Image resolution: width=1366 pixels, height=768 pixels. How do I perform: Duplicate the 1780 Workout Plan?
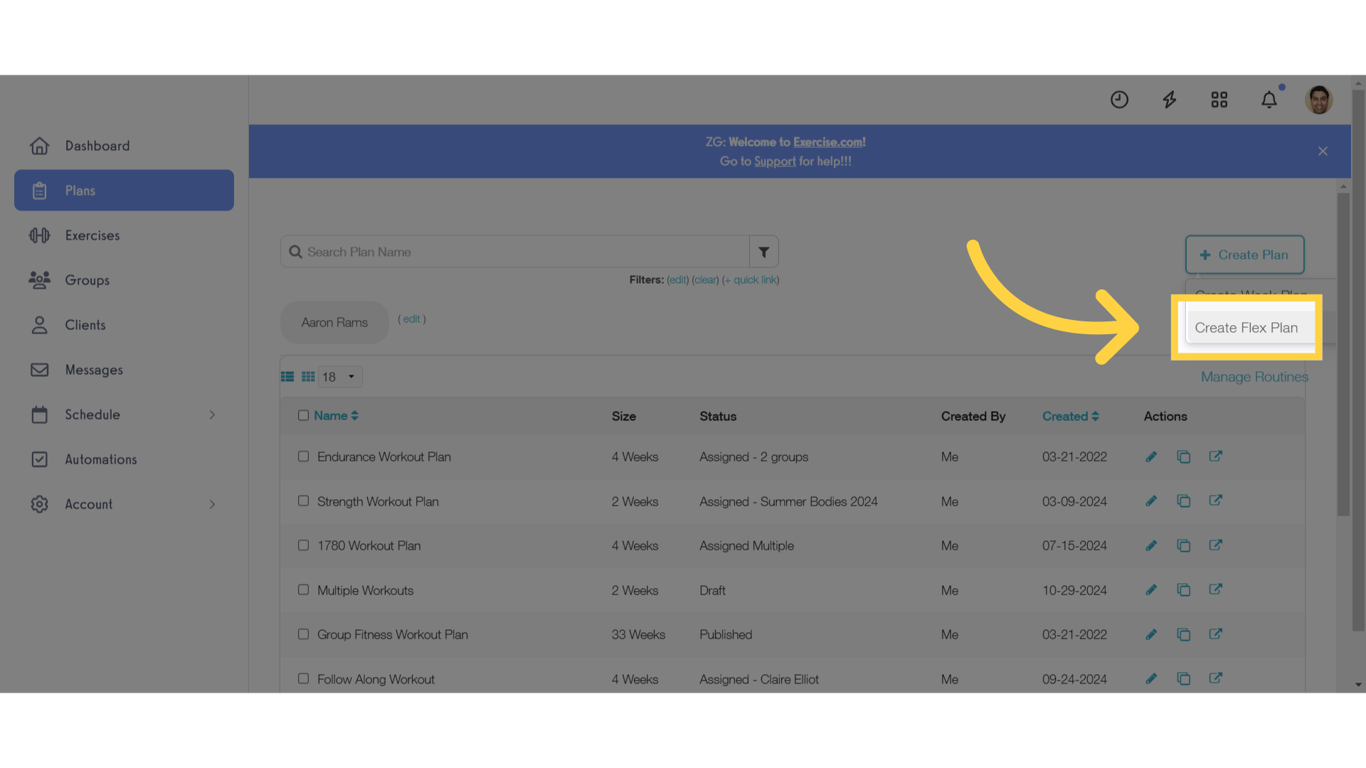[x=1184, y=546]
